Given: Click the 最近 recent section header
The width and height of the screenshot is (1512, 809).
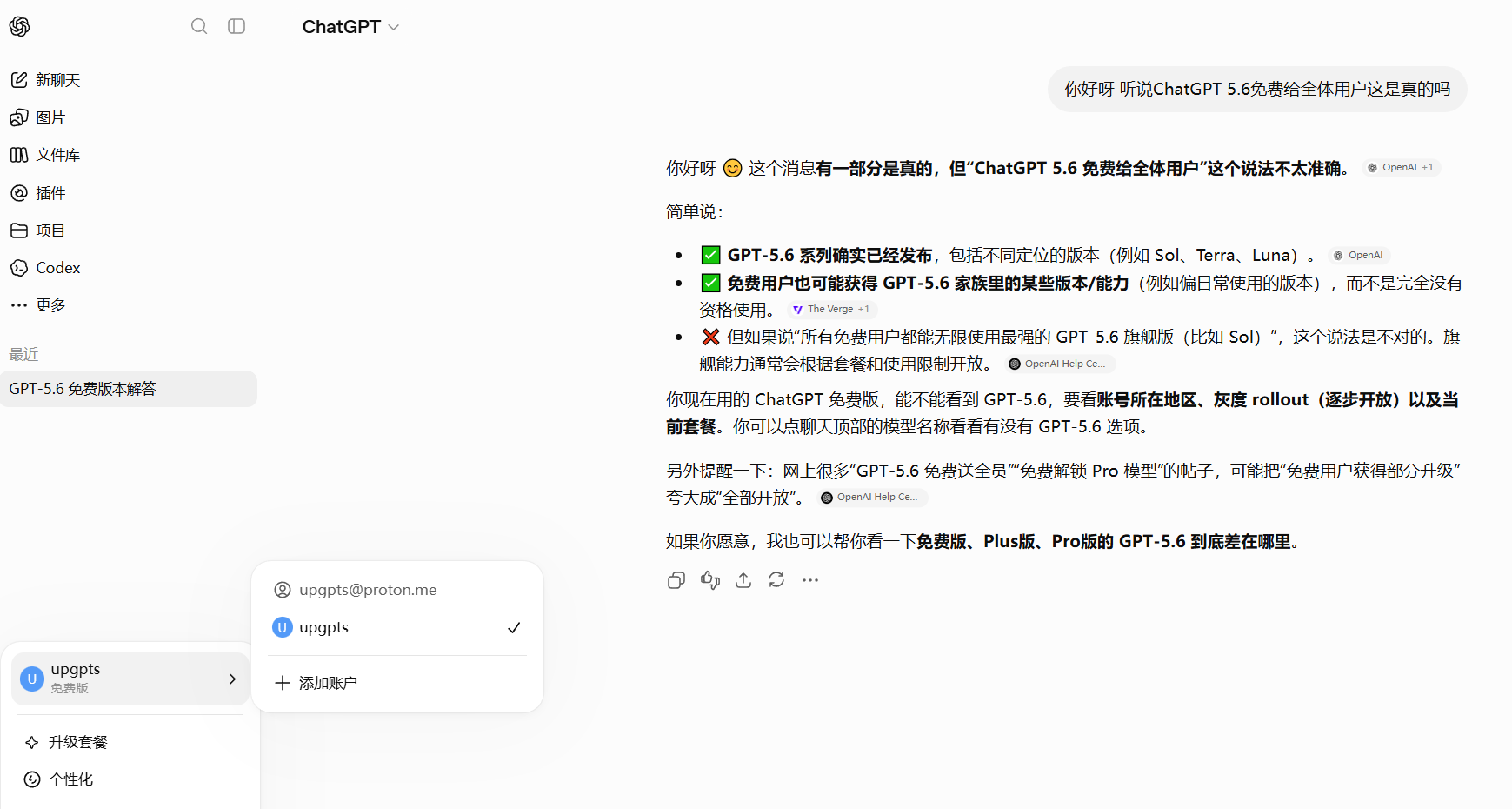Looking at the screenshot, I should pyautogui.click(x=23, y=355).
